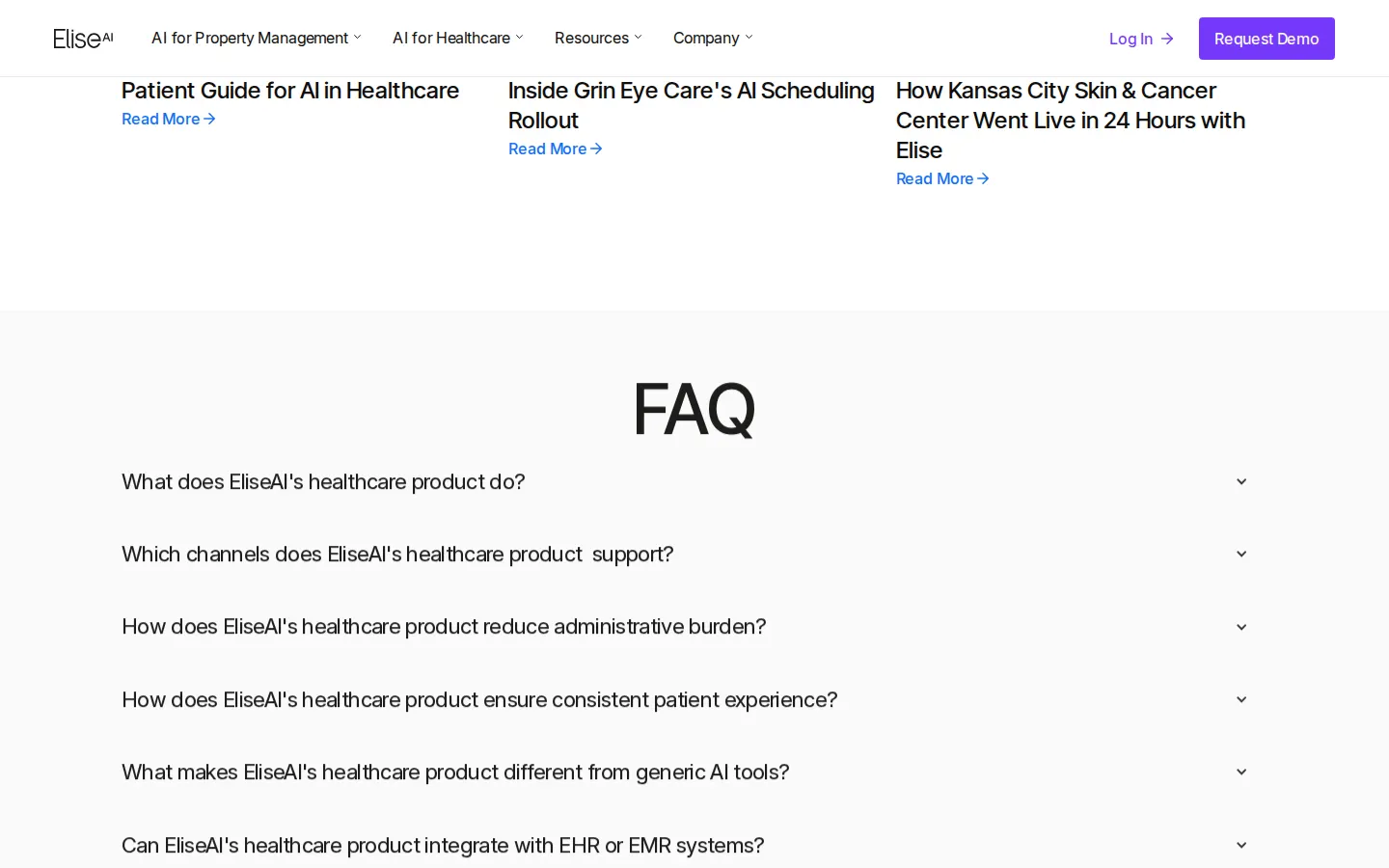Read more about the Grin Eye Care scheduling rollout
Viewport: 1389px width, 868px height.
click(x=556, y=149)
